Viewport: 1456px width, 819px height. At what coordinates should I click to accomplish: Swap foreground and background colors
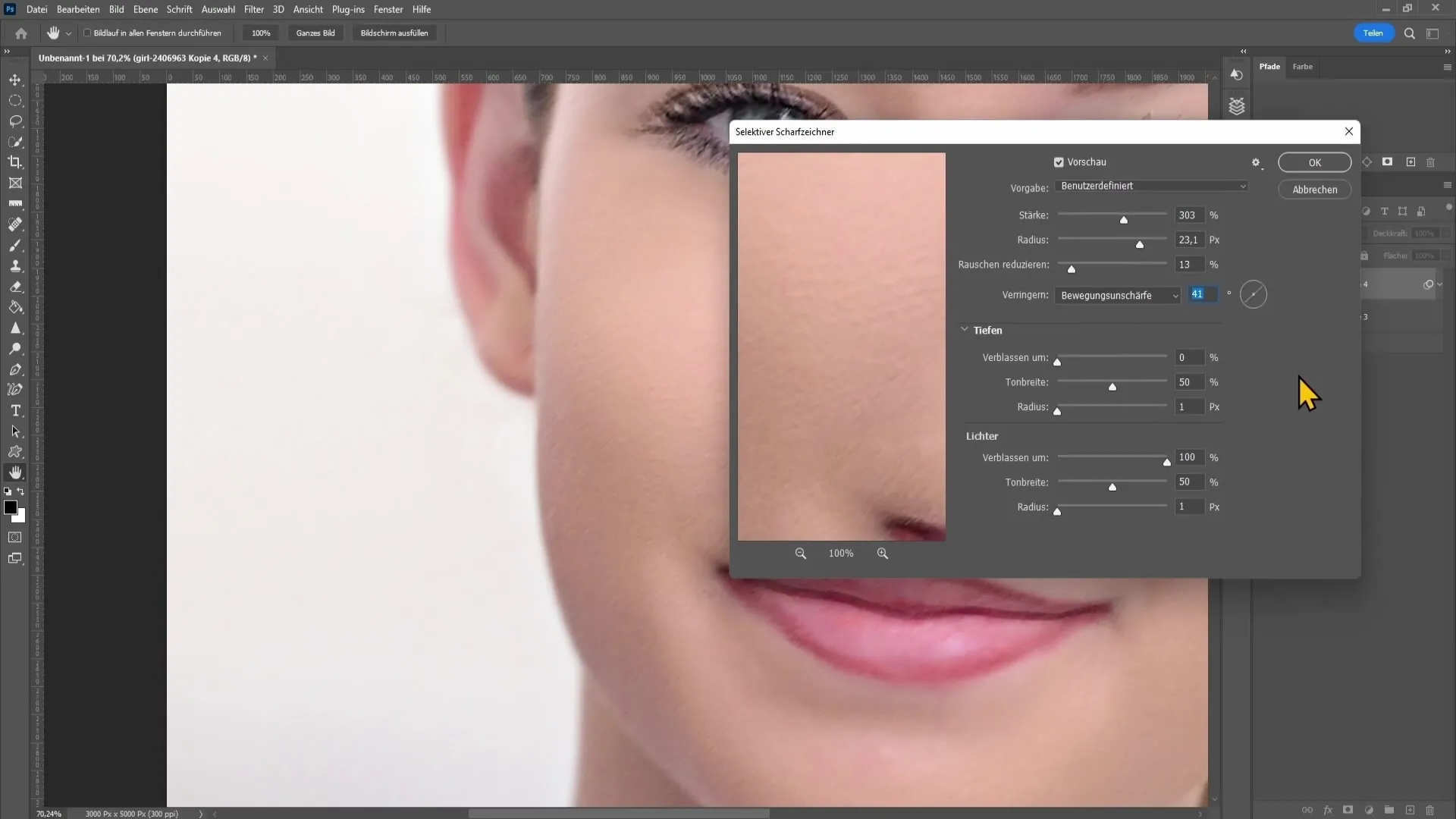[21, 491]
